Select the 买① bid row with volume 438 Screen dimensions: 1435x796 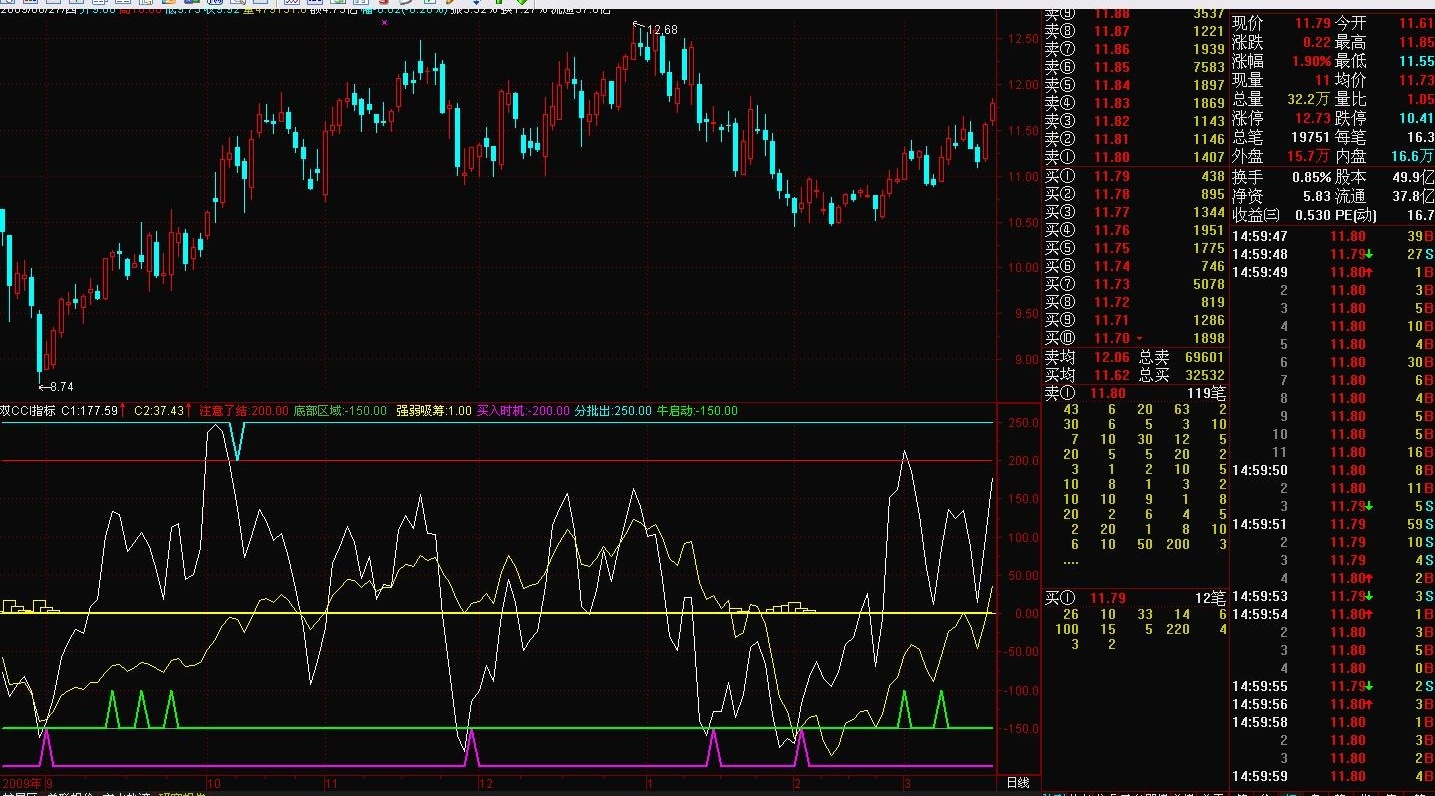[x=1134, y=176]
